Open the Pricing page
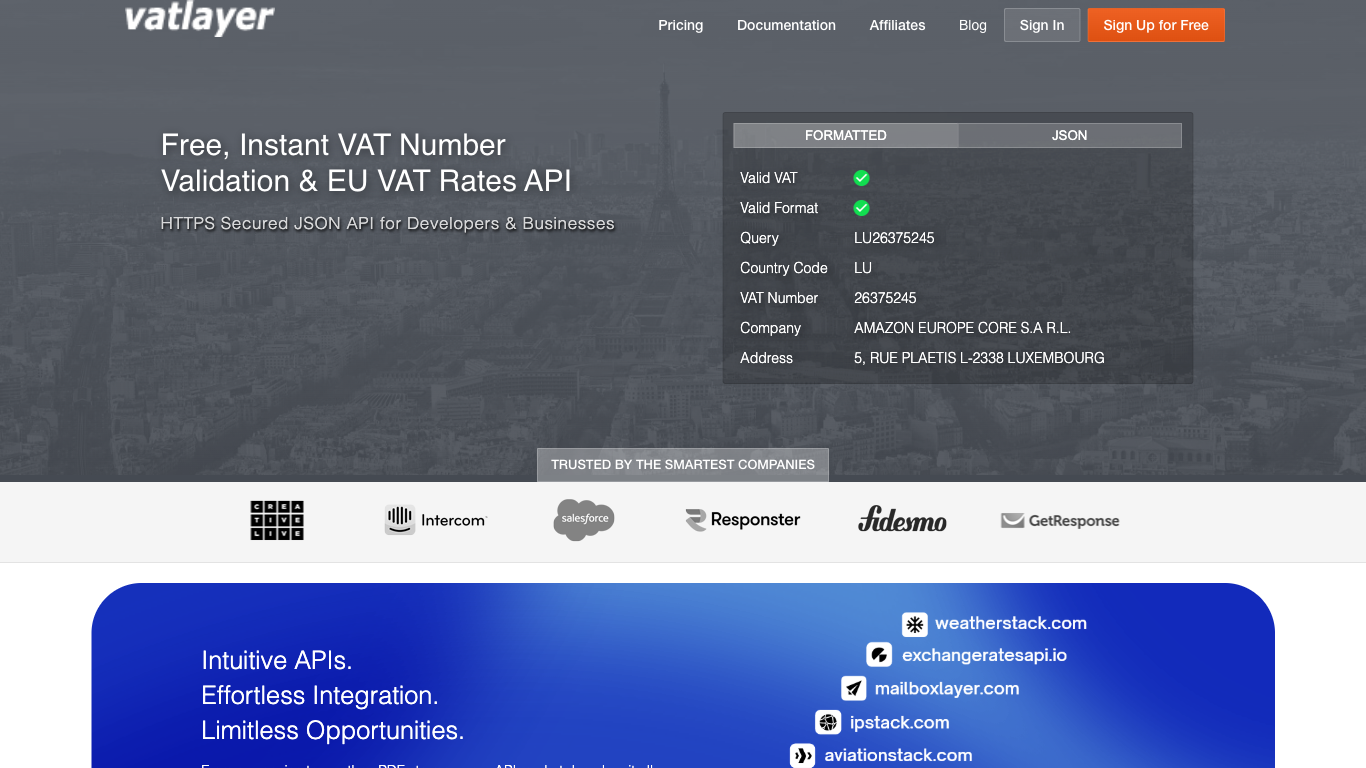1366x768 pixels. pyautogui.click(x=680, y=25)
